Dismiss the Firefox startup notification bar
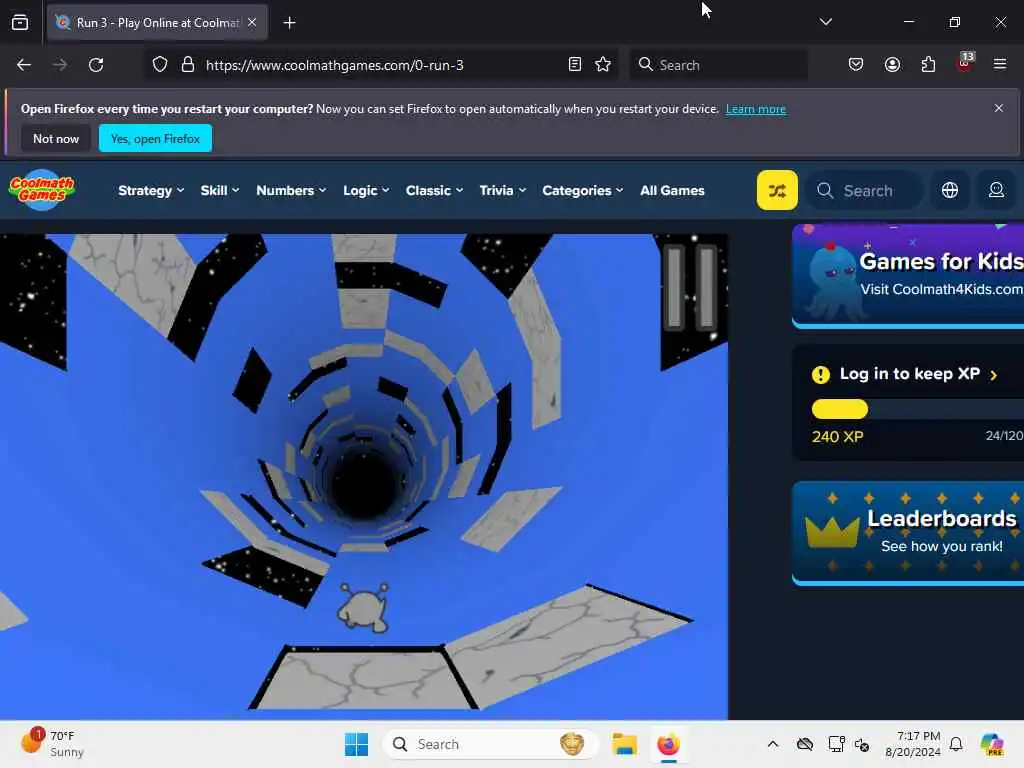 [999, 108]
